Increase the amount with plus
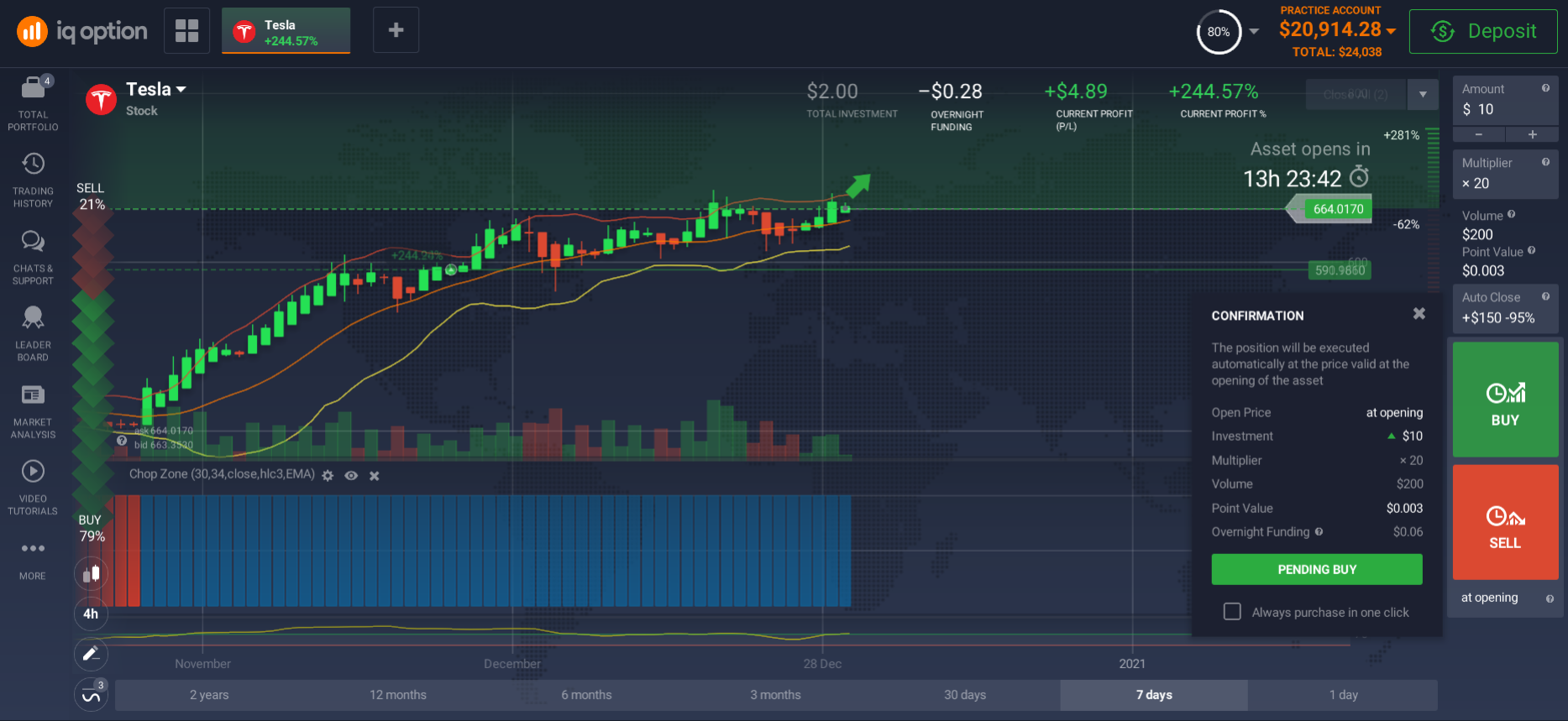Image resolution: width=1568 pixels, height=721 pixels. tap(1532, 134)
